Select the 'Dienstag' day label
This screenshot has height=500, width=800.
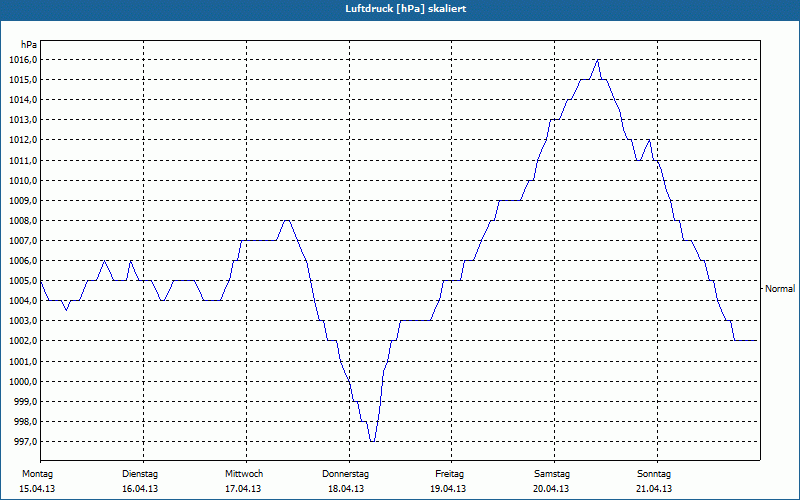point(140,474)
